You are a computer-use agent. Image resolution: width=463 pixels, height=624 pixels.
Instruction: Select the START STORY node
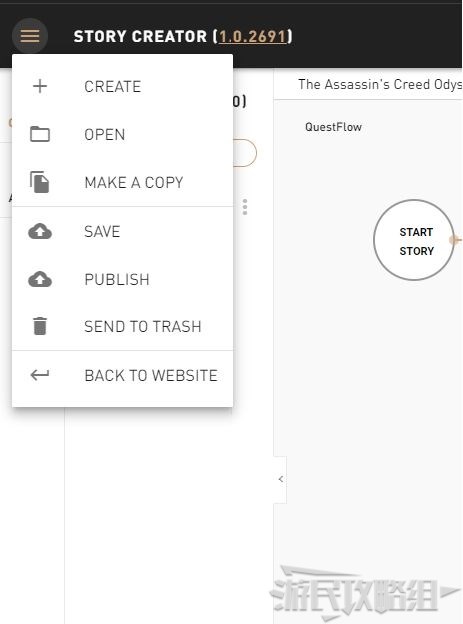click(414, 240)
